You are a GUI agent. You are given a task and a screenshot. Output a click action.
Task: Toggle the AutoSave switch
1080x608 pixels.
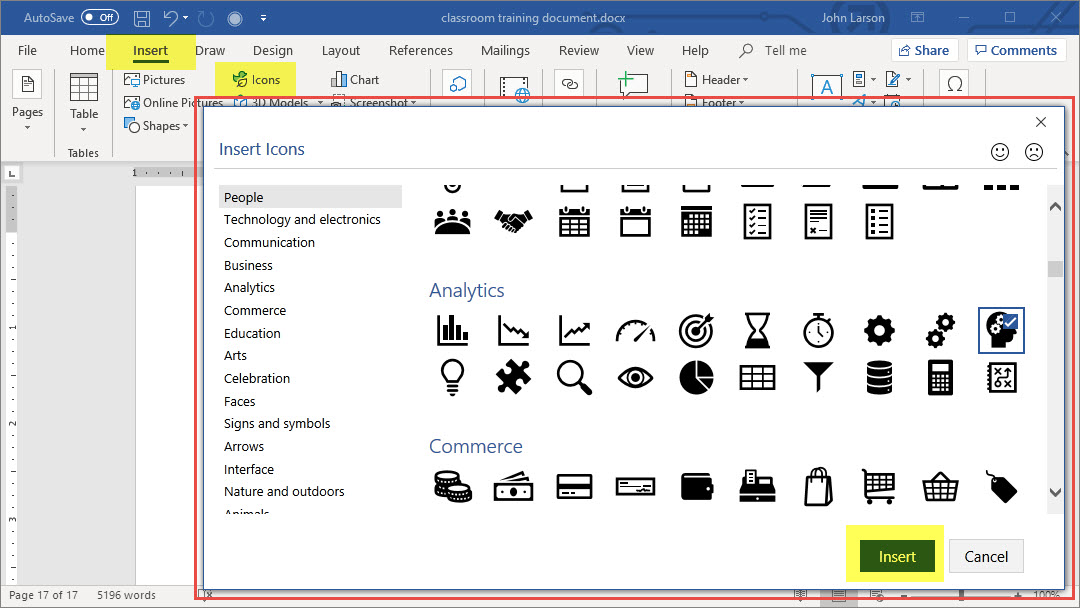coord(99,18)
